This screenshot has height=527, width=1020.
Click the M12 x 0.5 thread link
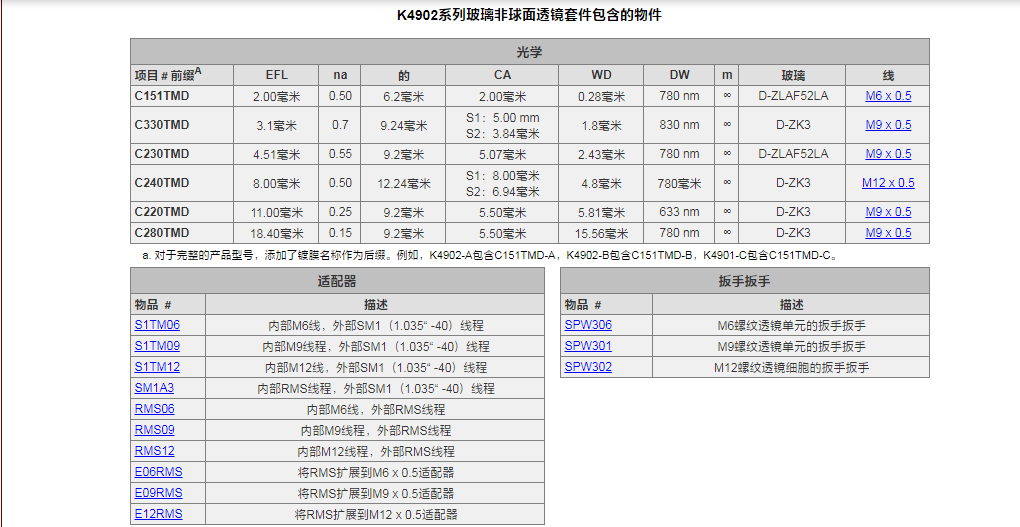(x=888, y=183)
